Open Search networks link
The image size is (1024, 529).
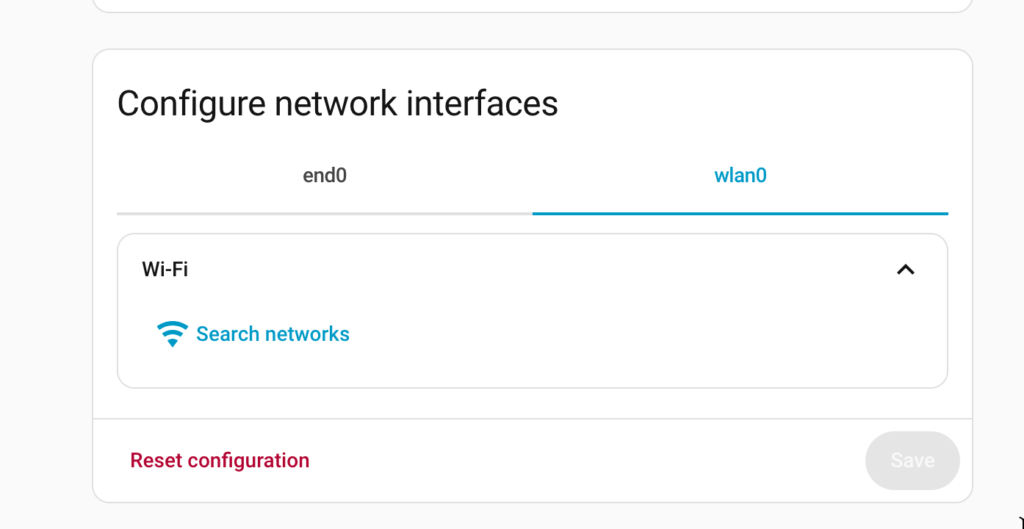tap(253, 334)
